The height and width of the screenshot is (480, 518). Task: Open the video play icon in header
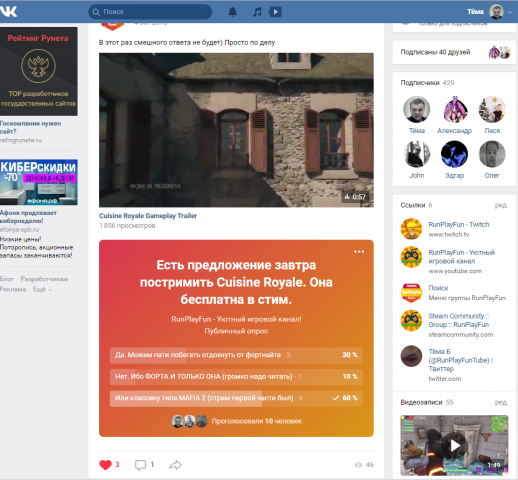[275, 12]
